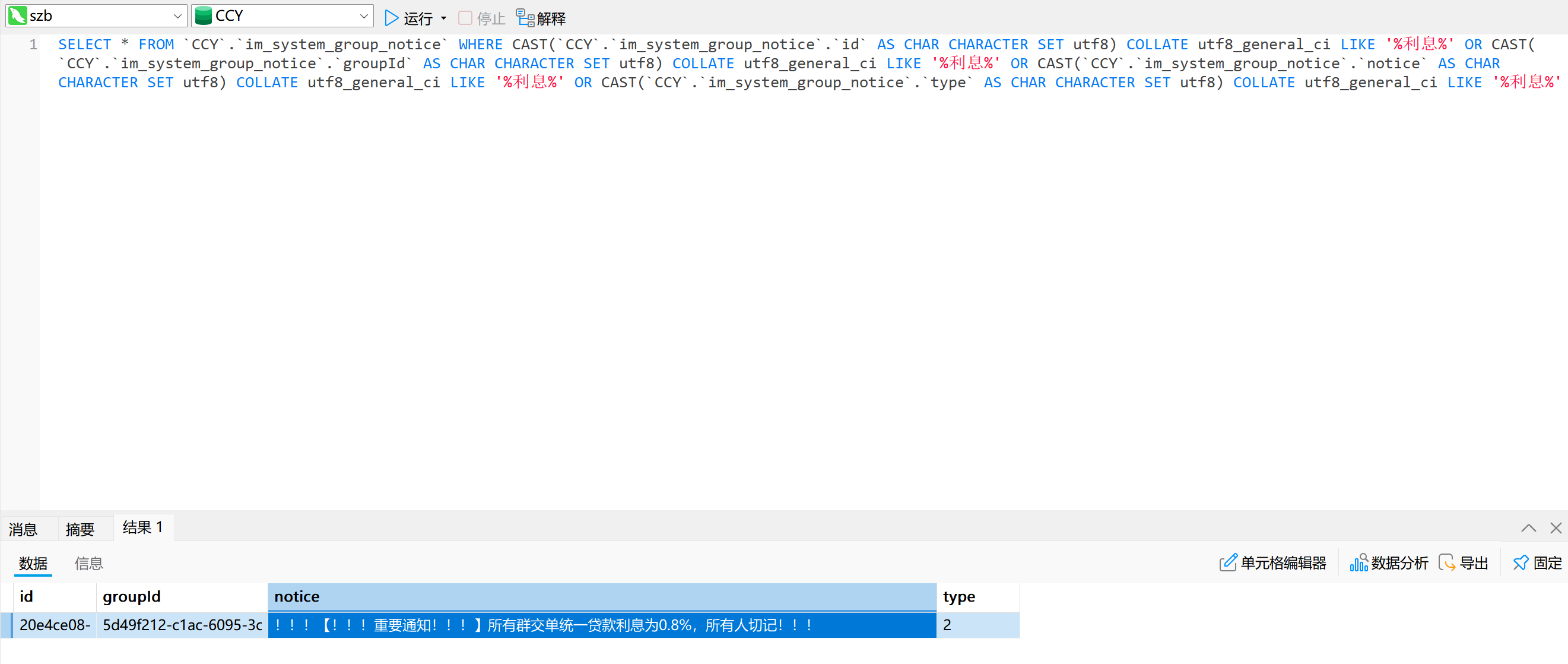Click the Explain query icon
The height and width of the screenshot is (664, 1568).
(525, 18)
